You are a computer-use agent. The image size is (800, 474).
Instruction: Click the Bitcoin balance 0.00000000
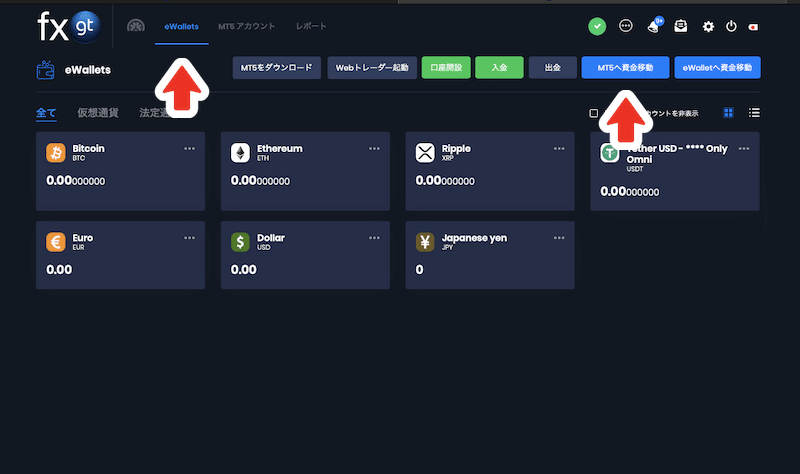pyautogui.click(x=76, y=181)
